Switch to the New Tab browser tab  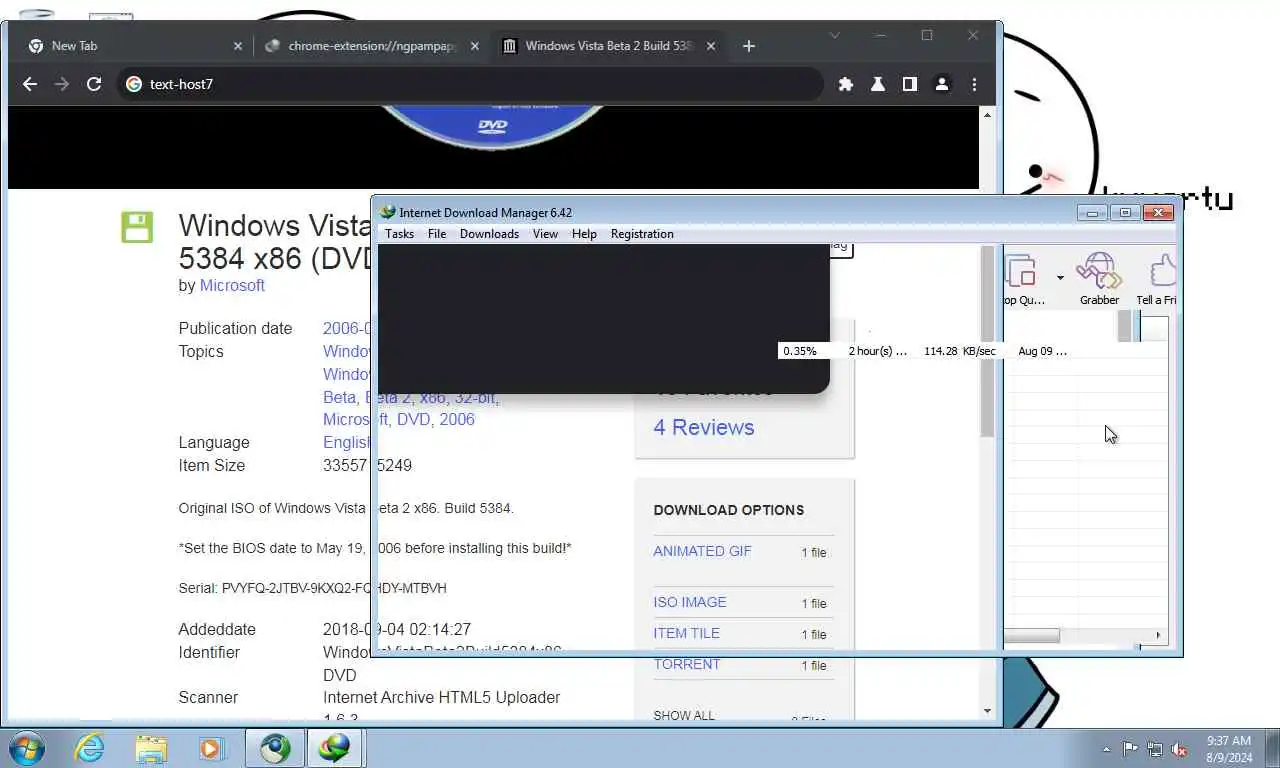tap(134, 46)
